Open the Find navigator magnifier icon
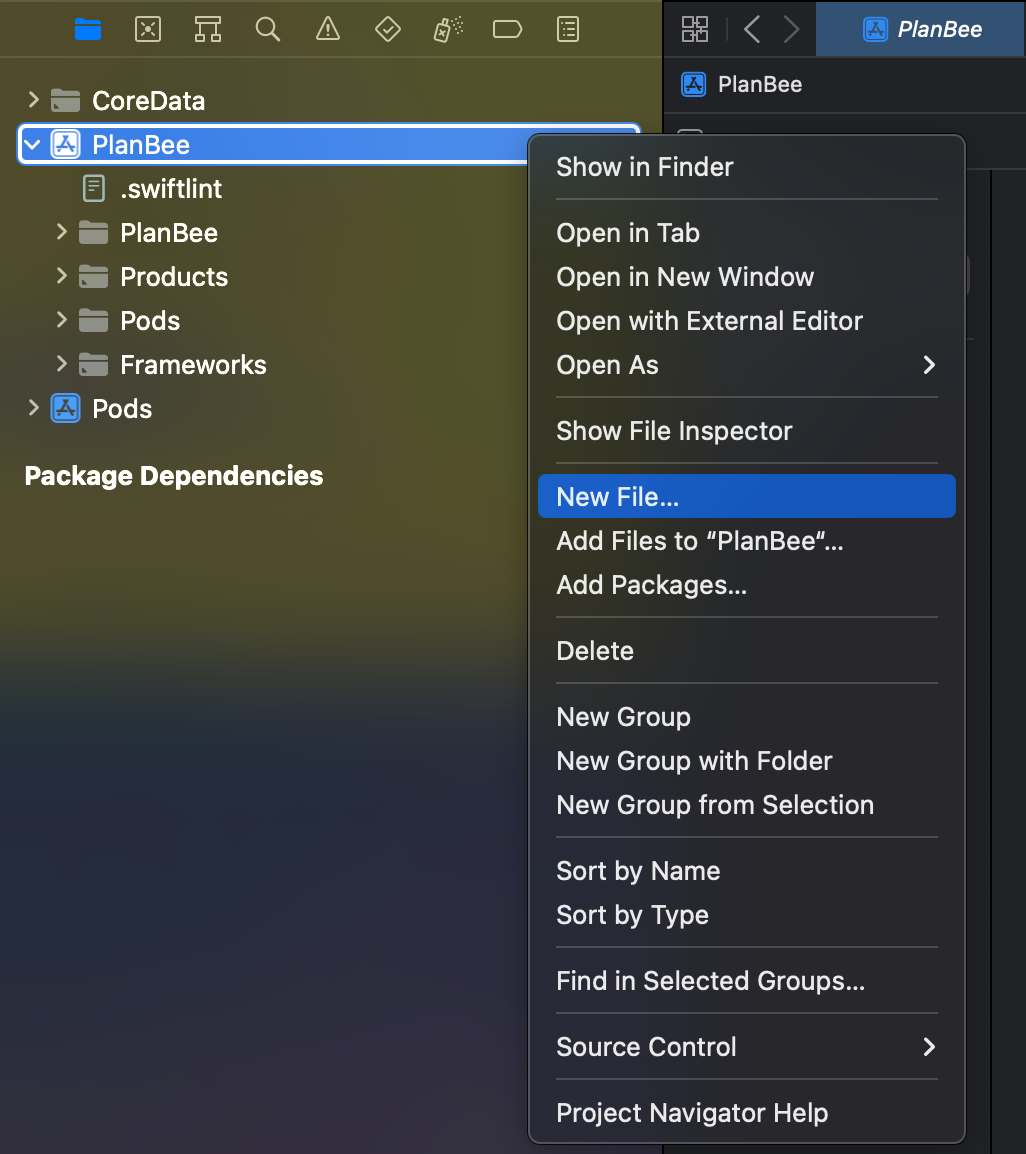 (268, 29)
